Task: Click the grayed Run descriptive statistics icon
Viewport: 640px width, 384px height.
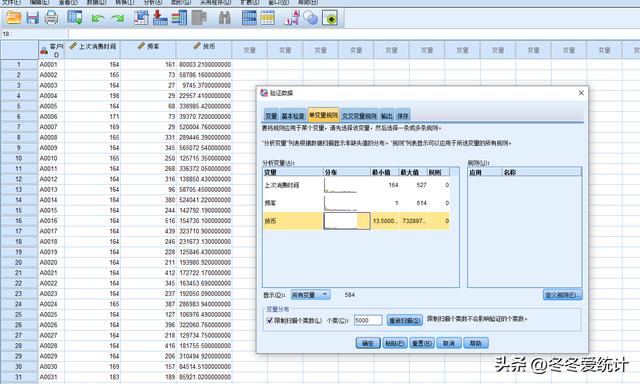Action: point(199,18)
